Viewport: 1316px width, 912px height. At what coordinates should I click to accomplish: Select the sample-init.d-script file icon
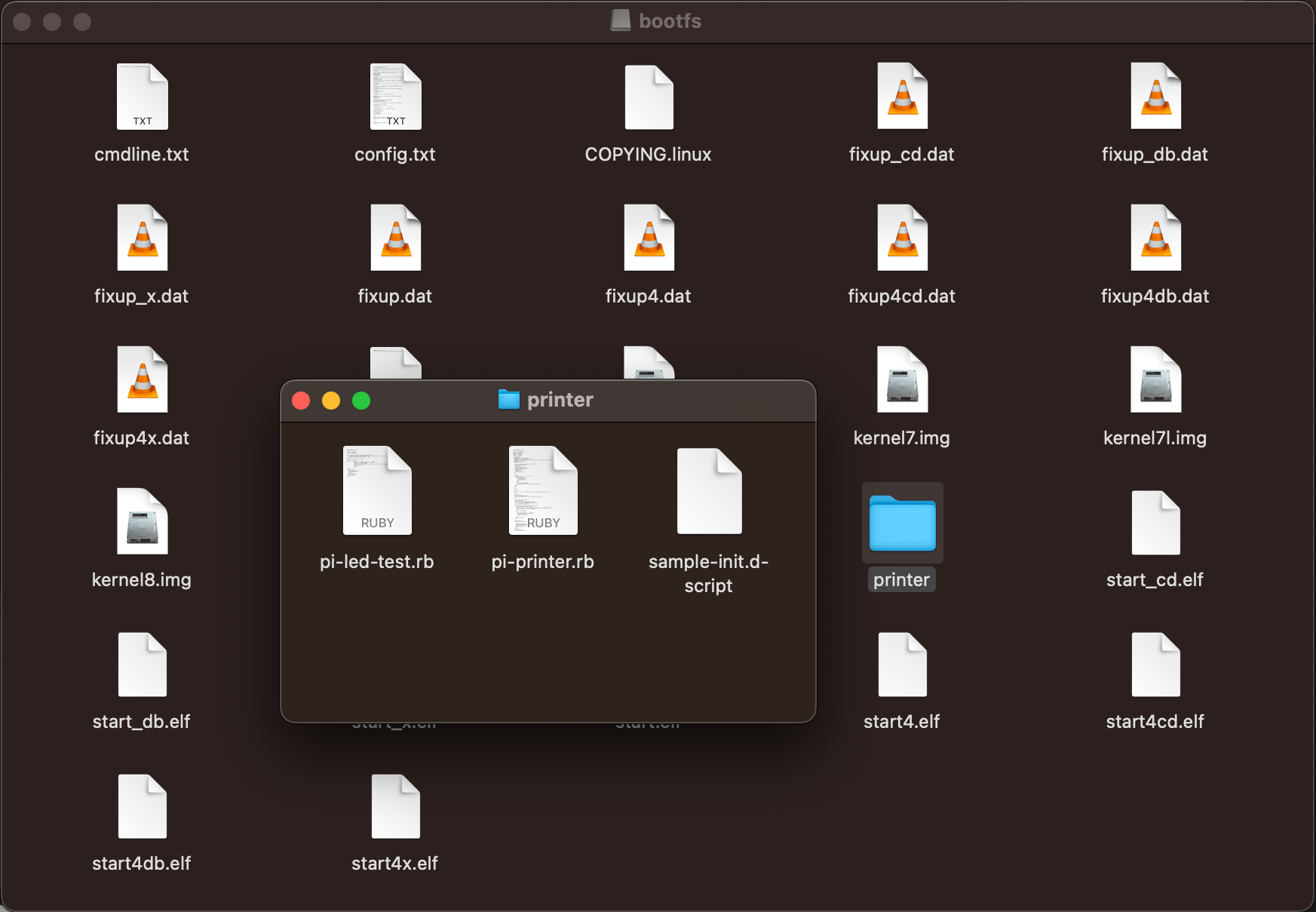click(x=709, y=490)
